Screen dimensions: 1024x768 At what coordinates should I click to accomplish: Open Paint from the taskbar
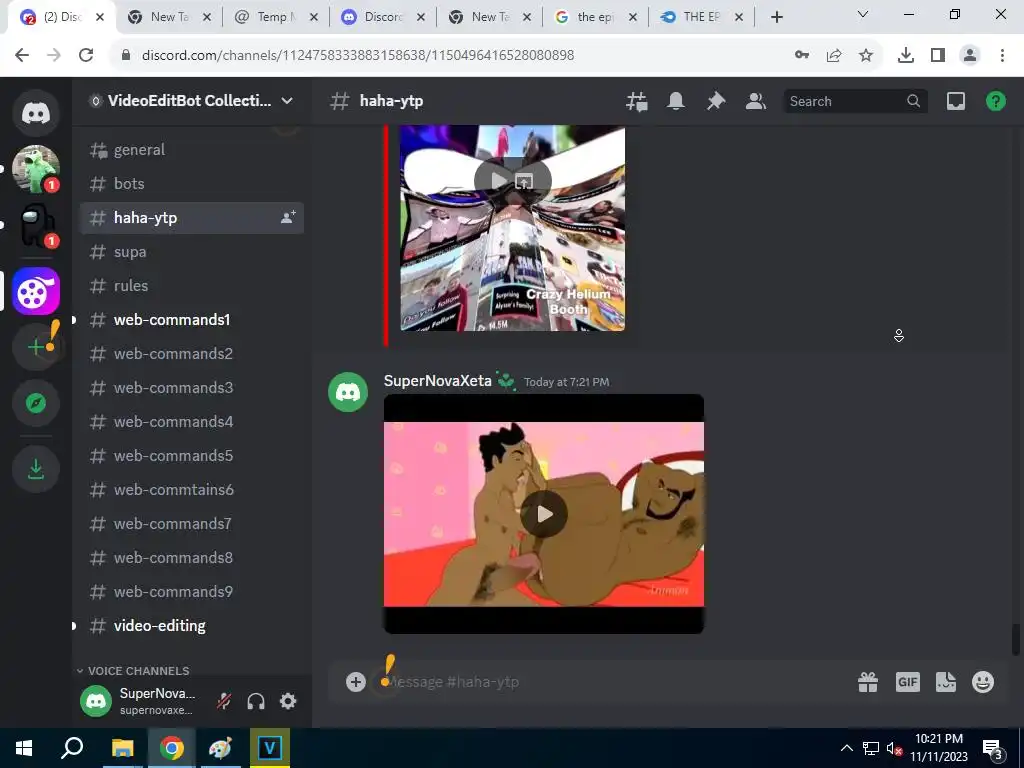[220, 748]
